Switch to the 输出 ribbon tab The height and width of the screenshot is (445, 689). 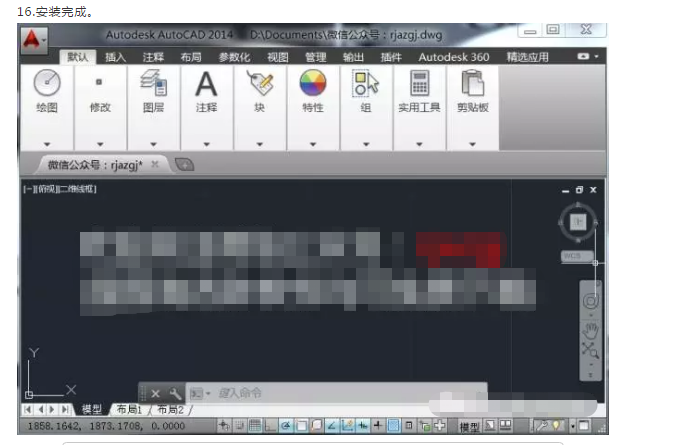coord(353,57)
